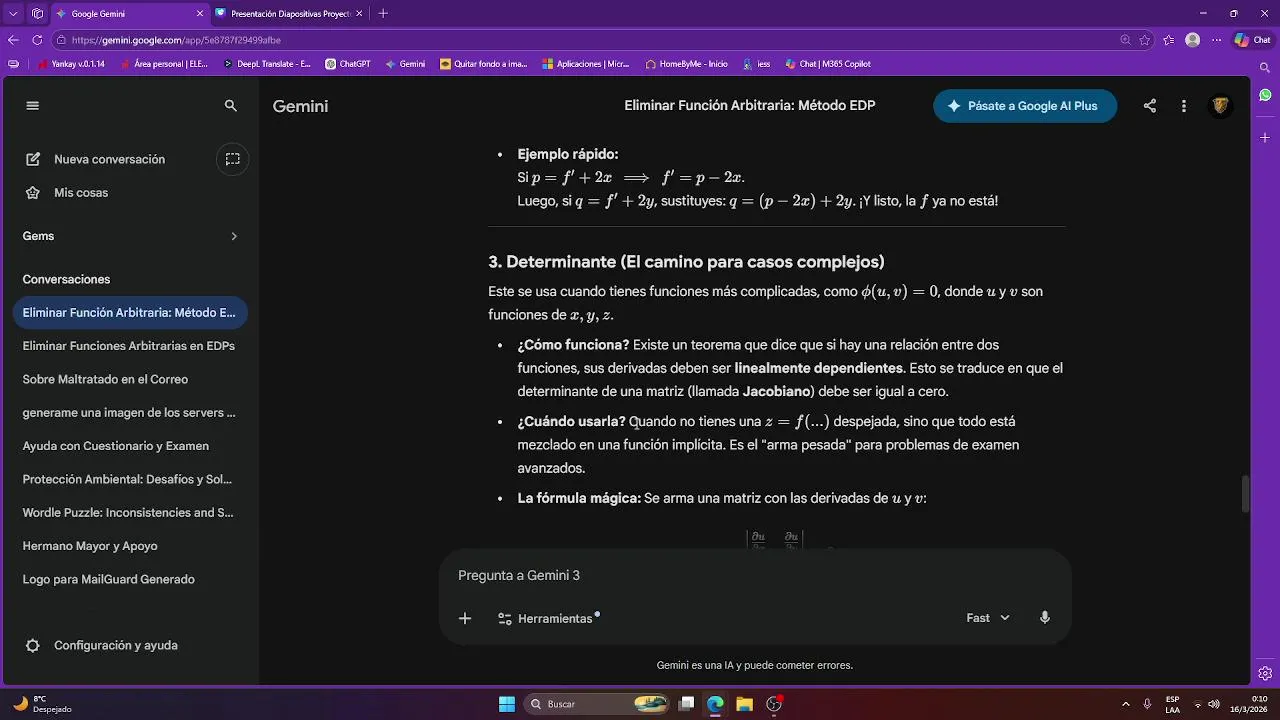Click the temporary chat dashed-square icon
This screenshot has height=720, width=1280.
click(232, 159)
